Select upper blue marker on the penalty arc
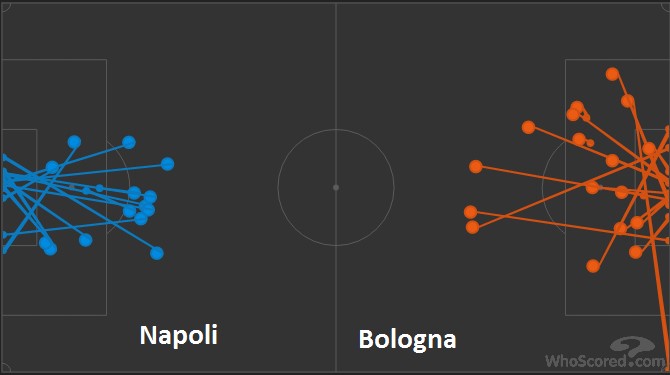Viewport: 670px width, 375px height. pyautogui.click(x=129, y=142)
